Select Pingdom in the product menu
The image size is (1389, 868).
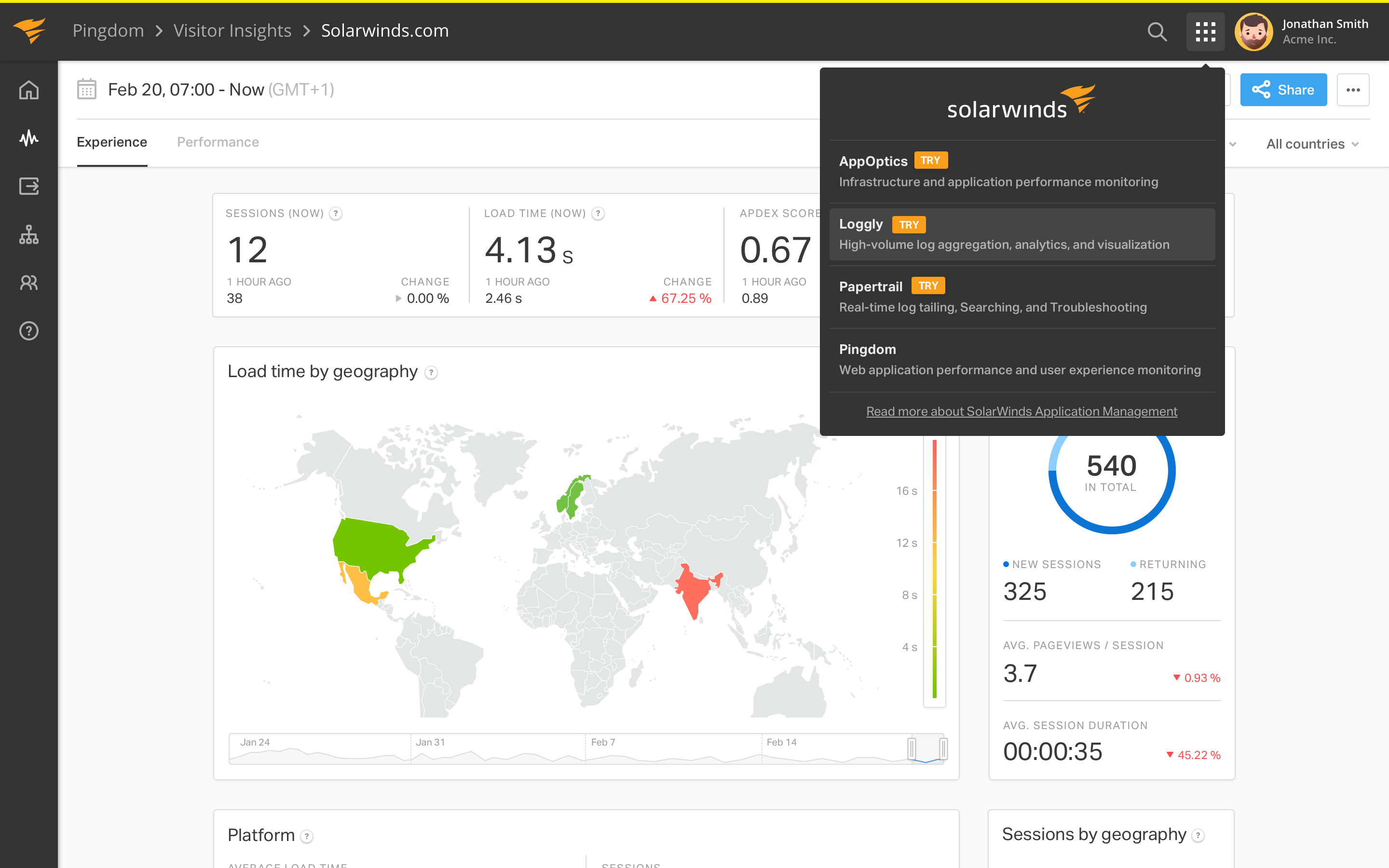(1022, 359)
